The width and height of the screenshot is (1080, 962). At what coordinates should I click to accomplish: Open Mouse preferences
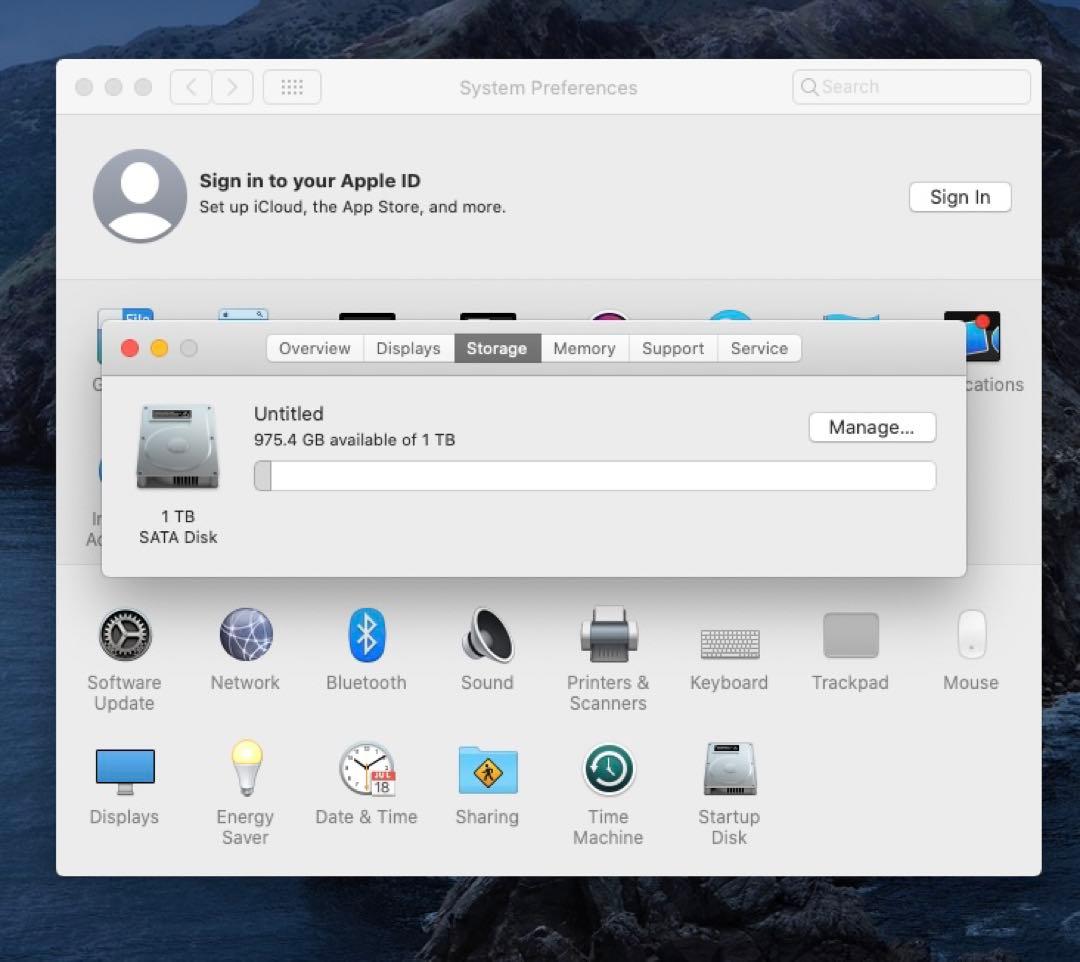(x=971, y=633)
